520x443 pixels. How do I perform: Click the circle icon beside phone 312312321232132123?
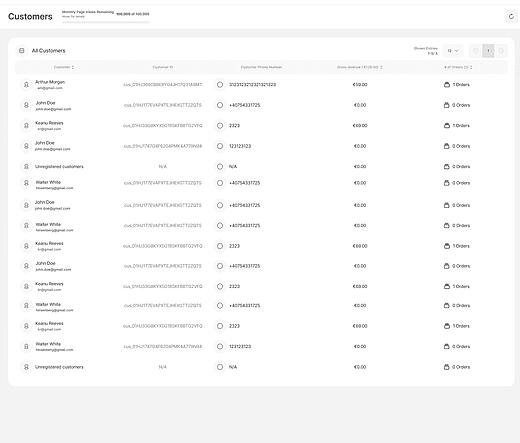click(220, 85)
